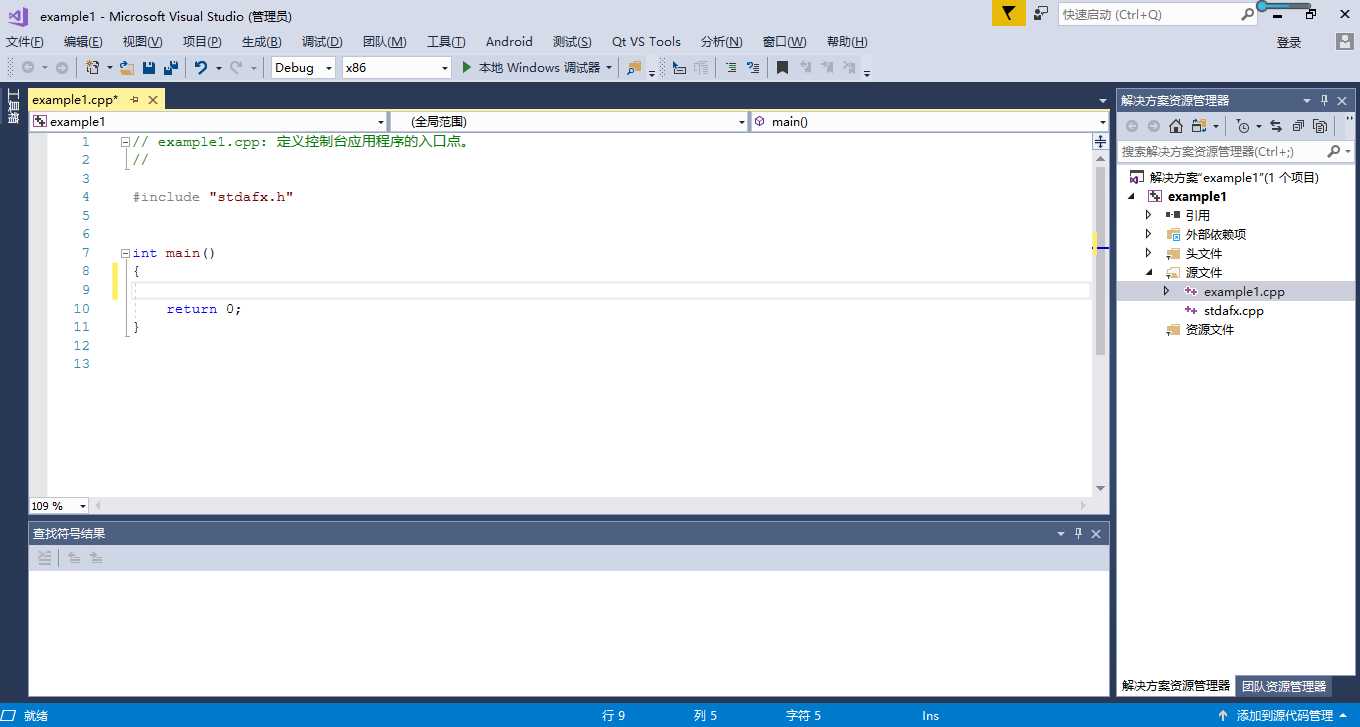The image size is (1360, 727).
Task: Open the 调试(D) menu
Action: coord(322,42)
